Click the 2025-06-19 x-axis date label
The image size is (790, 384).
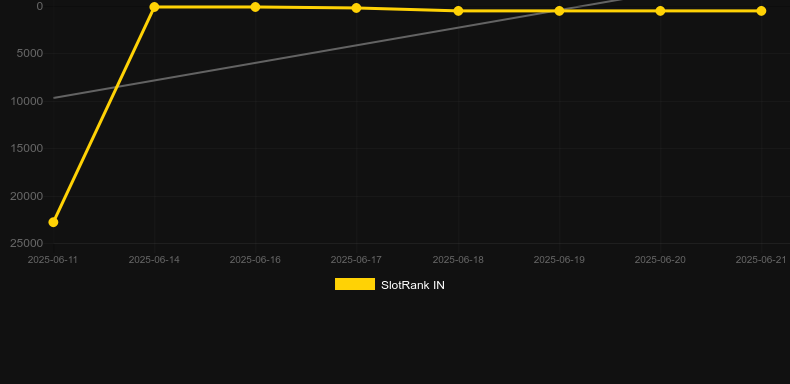(559, 260)
